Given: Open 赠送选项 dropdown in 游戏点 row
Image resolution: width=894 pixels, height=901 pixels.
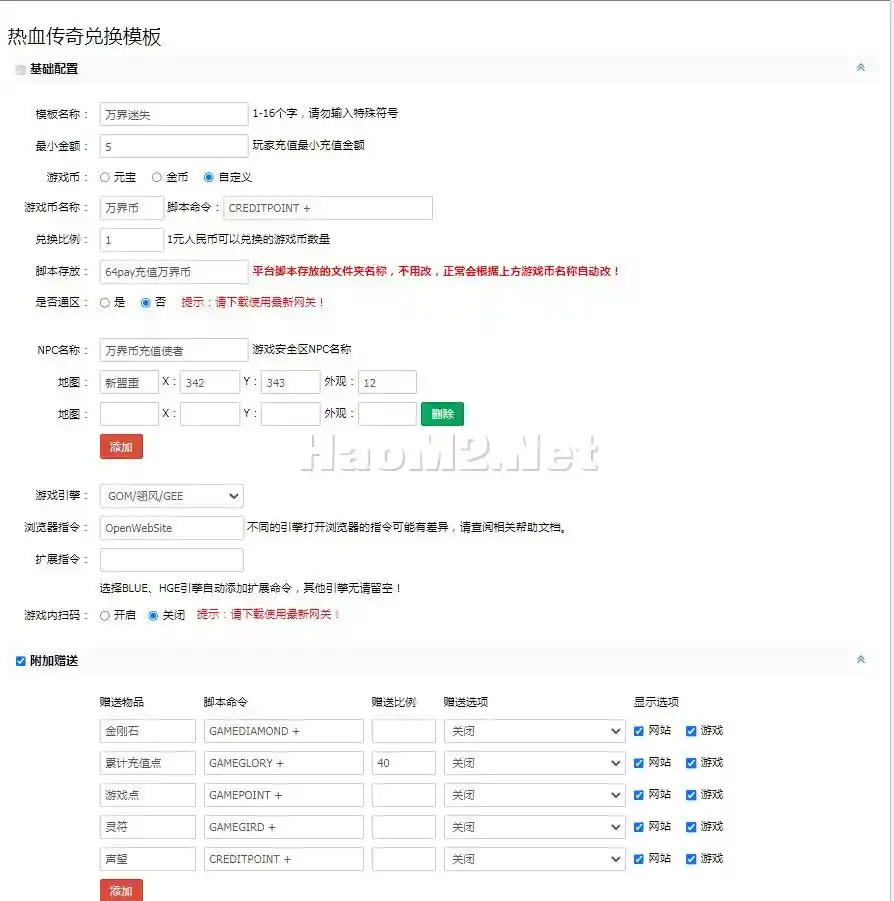Looking at the screenshot, I should [x=534, y=795].
